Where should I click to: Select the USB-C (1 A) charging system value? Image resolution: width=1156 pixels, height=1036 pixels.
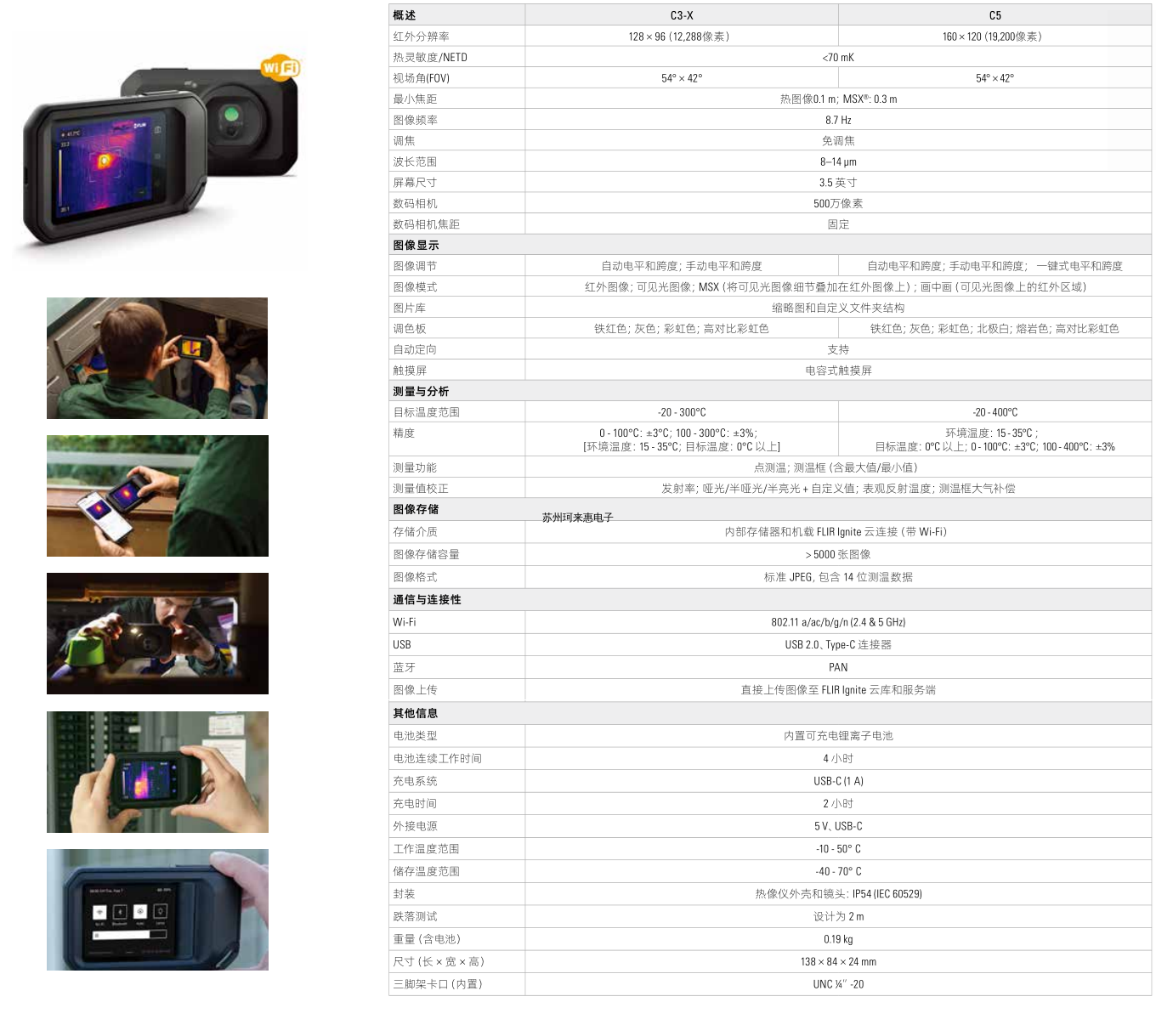838,781
